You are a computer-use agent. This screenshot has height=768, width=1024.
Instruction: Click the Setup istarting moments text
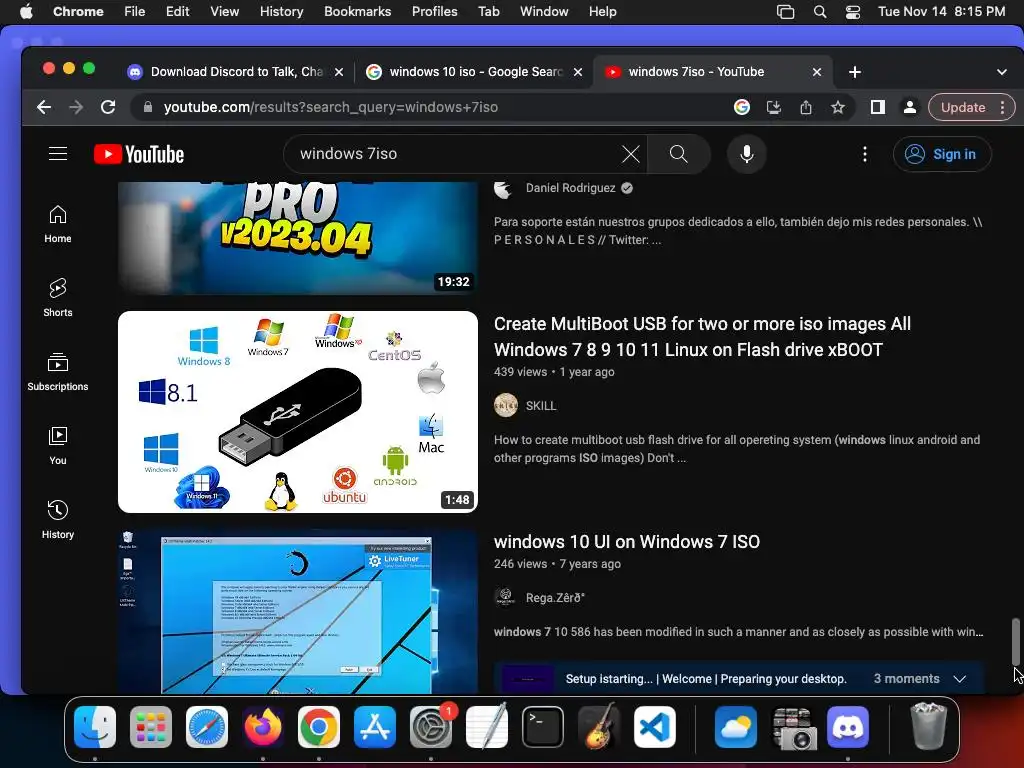tap(706, 679)
